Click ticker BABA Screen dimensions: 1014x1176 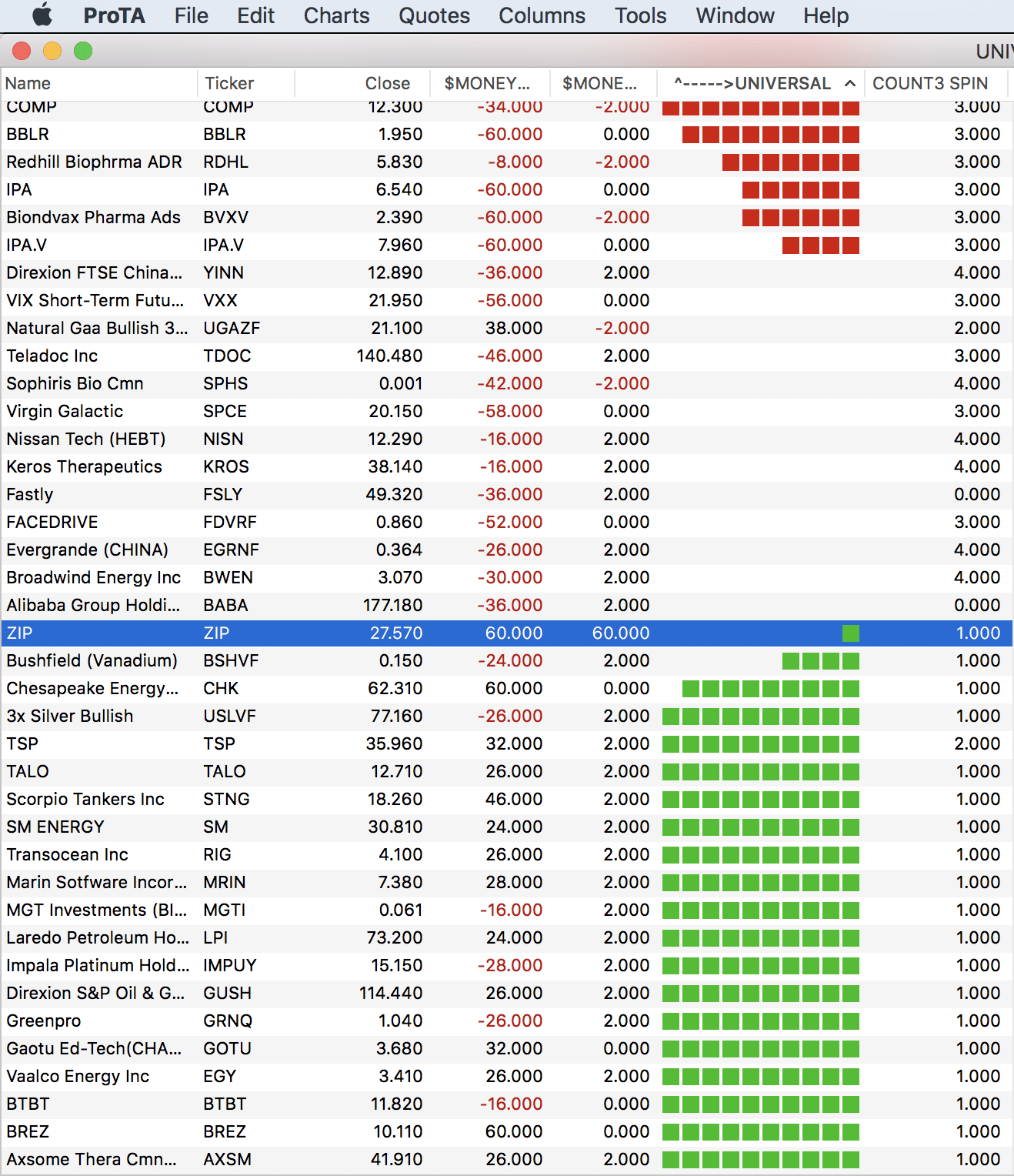point(225,605)
